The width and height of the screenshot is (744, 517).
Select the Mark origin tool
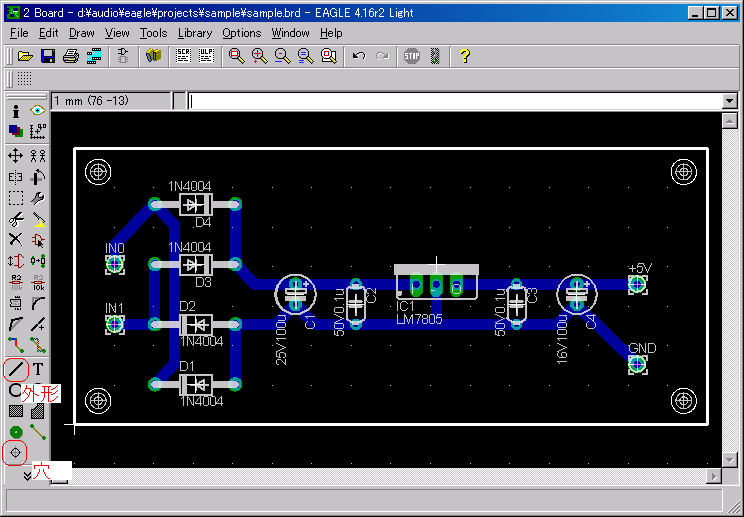[37, 131]
